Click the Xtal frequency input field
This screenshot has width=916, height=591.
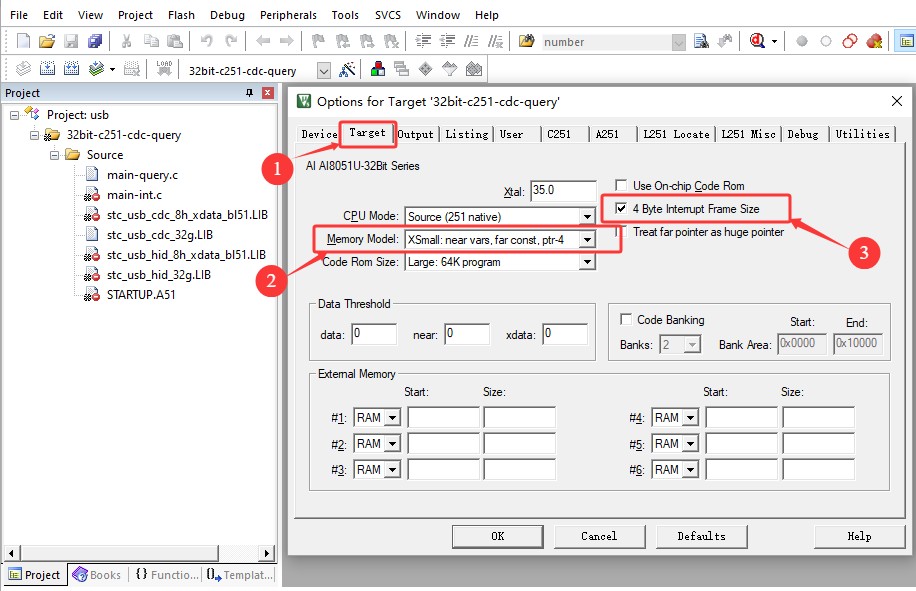[x=562, y=190]
